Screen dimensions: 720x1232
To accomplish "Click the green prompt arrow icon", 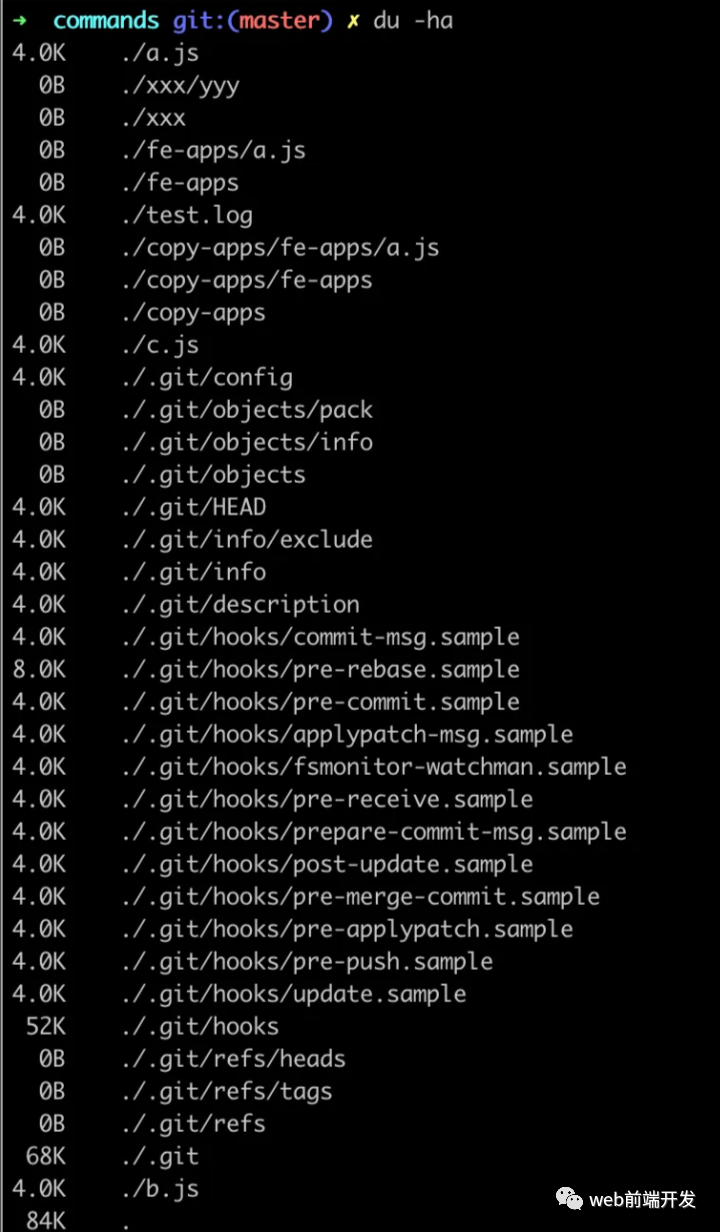I will click(20, 20).
